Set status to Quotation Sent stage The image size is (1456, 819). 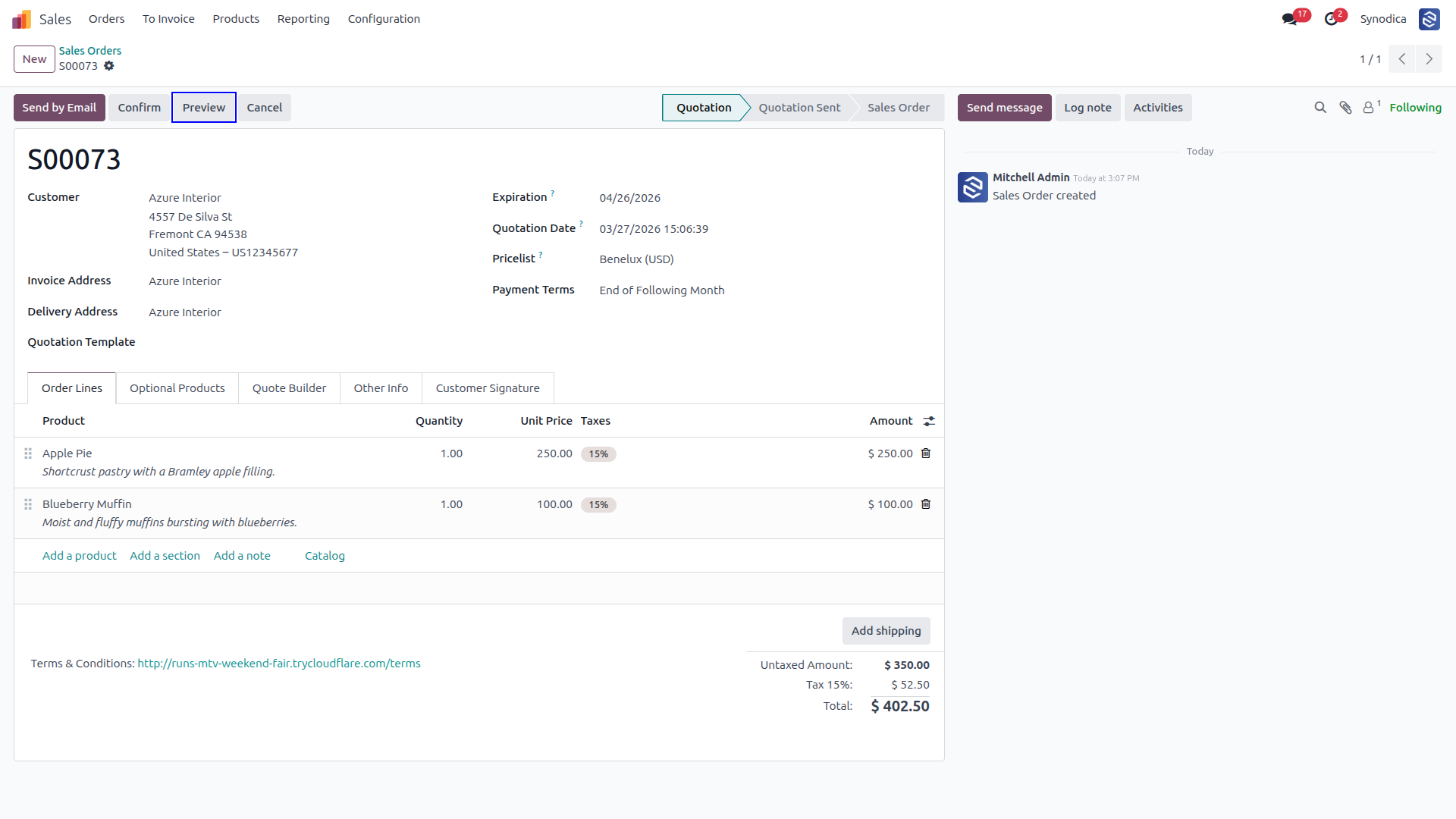[799, 108]
